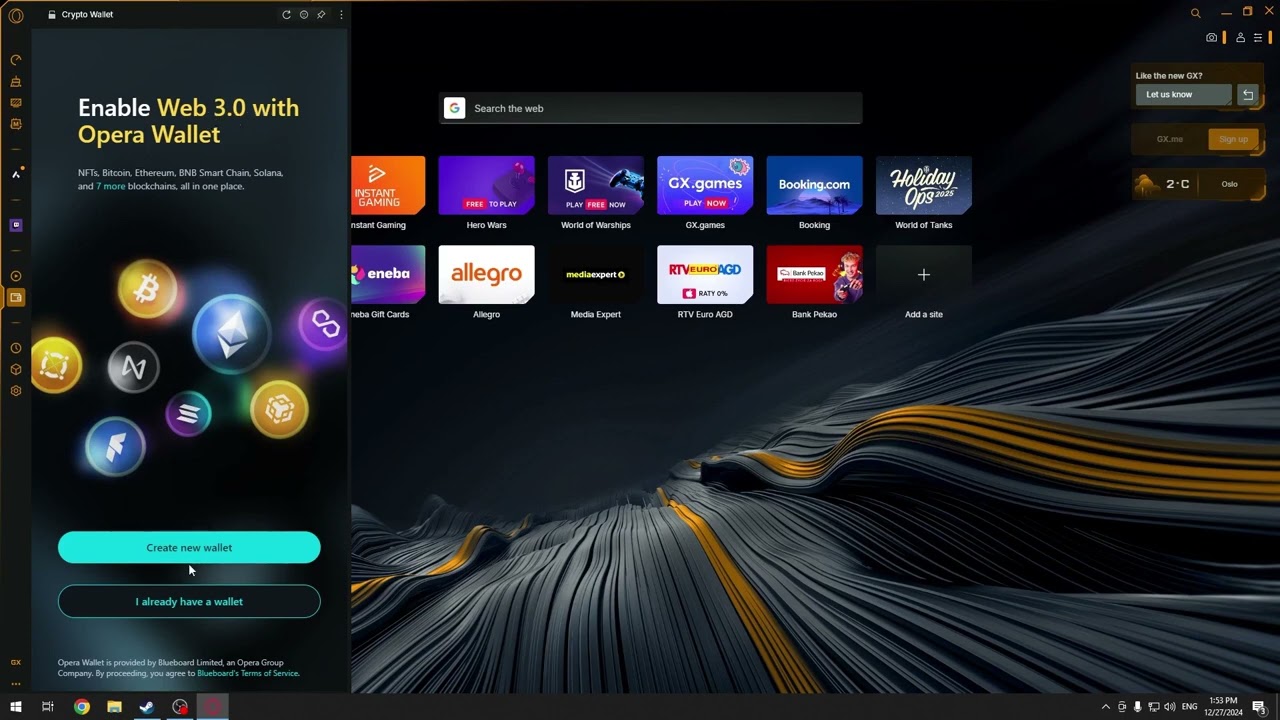The height and width of the screenshot is (720, 1280).
Task: Click ENG language indicator in tray
Action: point(1190,707)
